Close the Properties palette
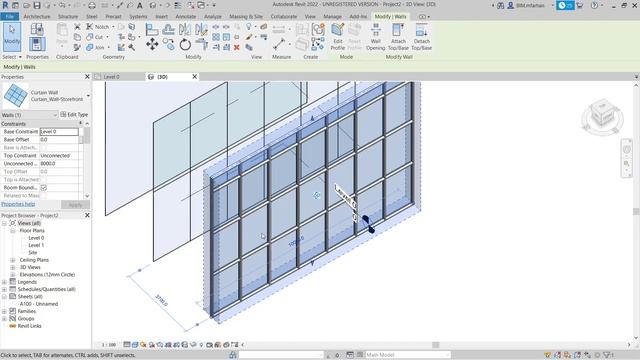 (x=87, y=77)
